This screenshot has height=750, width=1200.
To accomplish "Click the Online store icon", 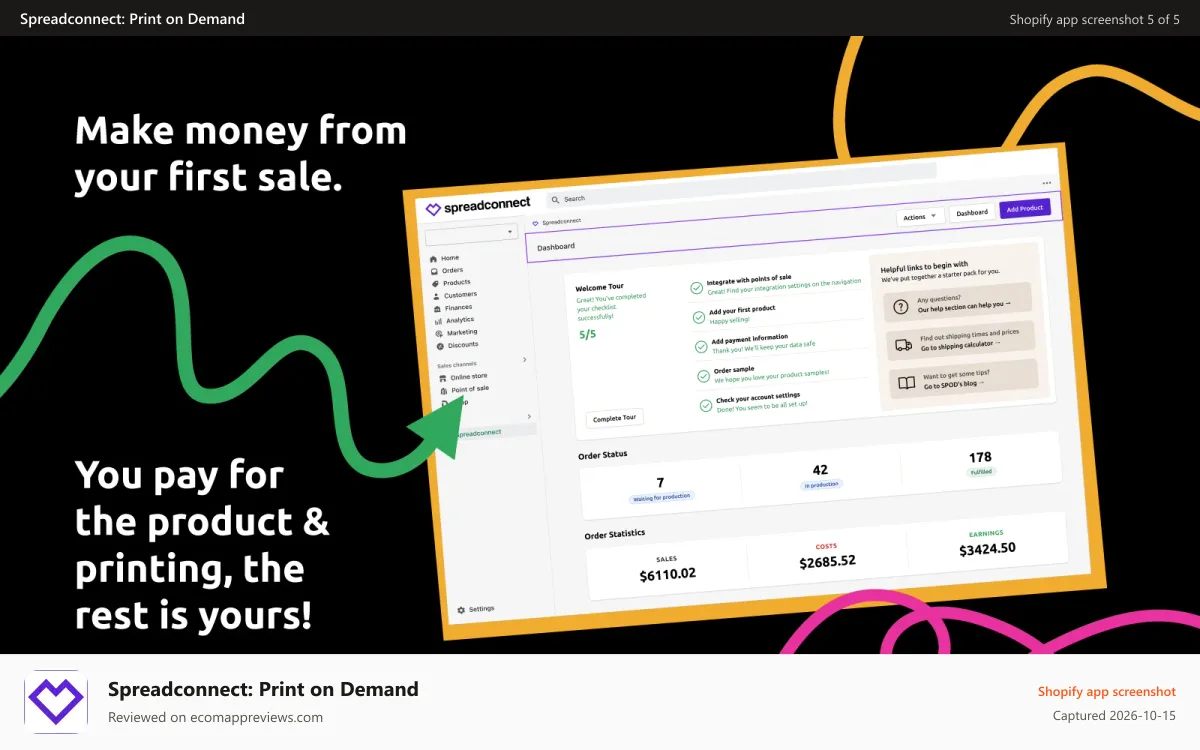I will 443,379.
